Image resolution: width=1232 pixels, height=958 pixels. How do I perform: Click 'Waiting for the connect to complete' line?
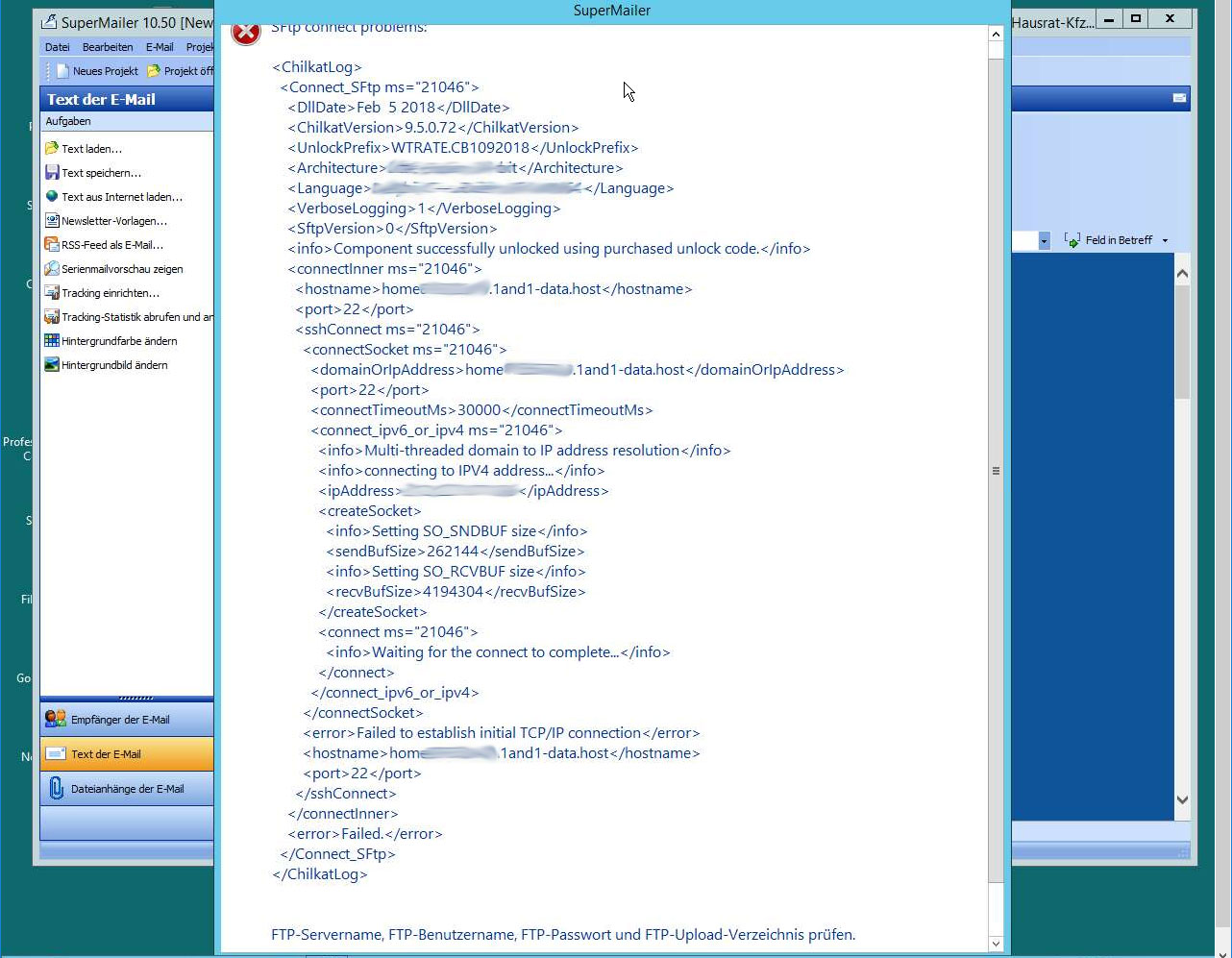coord(498,652)
